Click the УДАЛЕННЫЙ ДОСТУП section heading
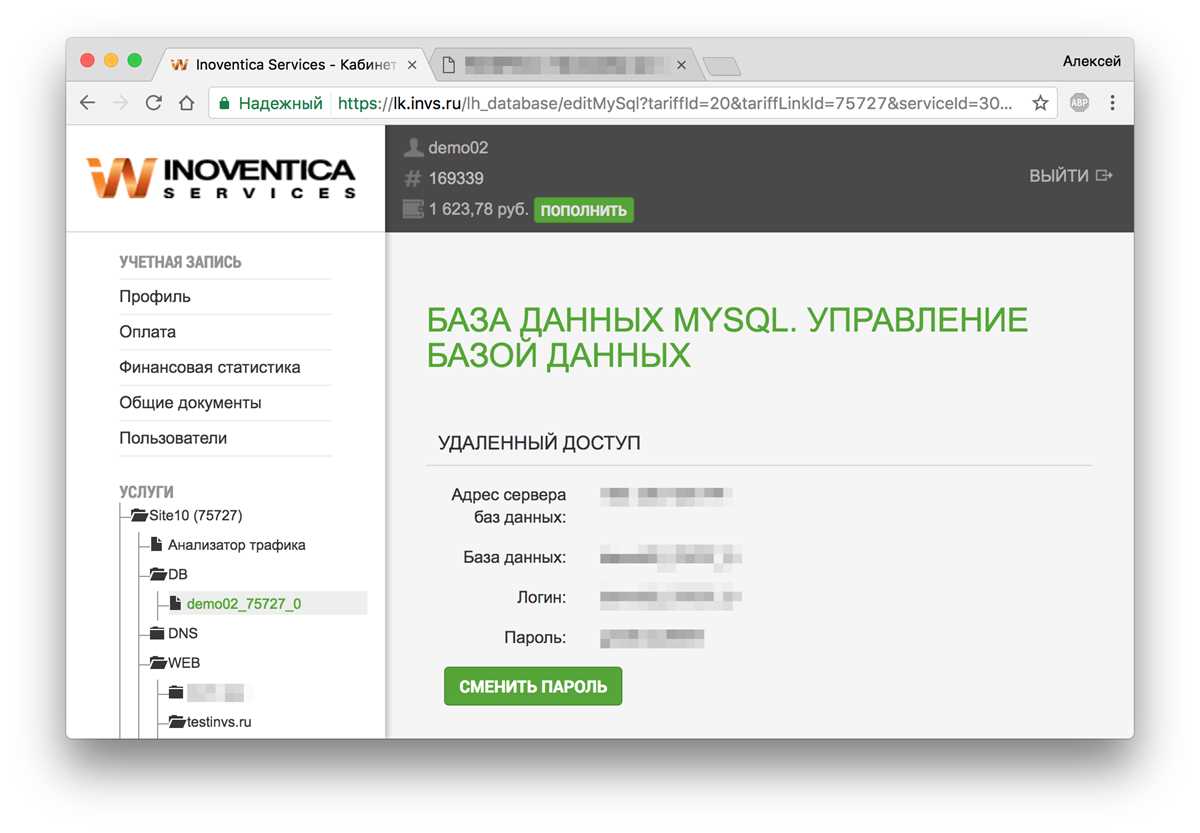The height and width of the screenshot is (833, 1200). pos(539,442)
